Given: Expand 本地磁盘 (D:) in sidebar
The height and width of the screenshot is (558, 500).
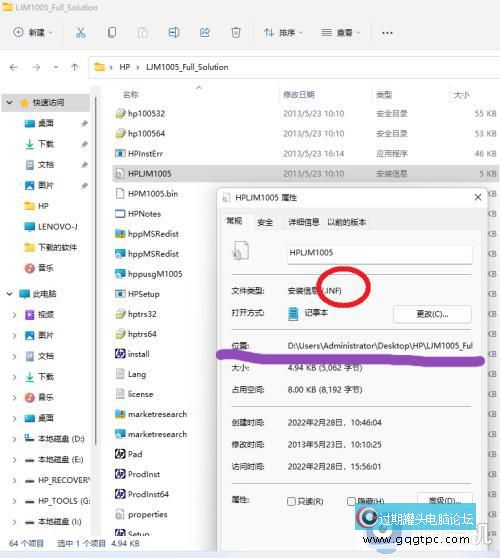Looking at the screenshot, I should (x=14, y=439).
